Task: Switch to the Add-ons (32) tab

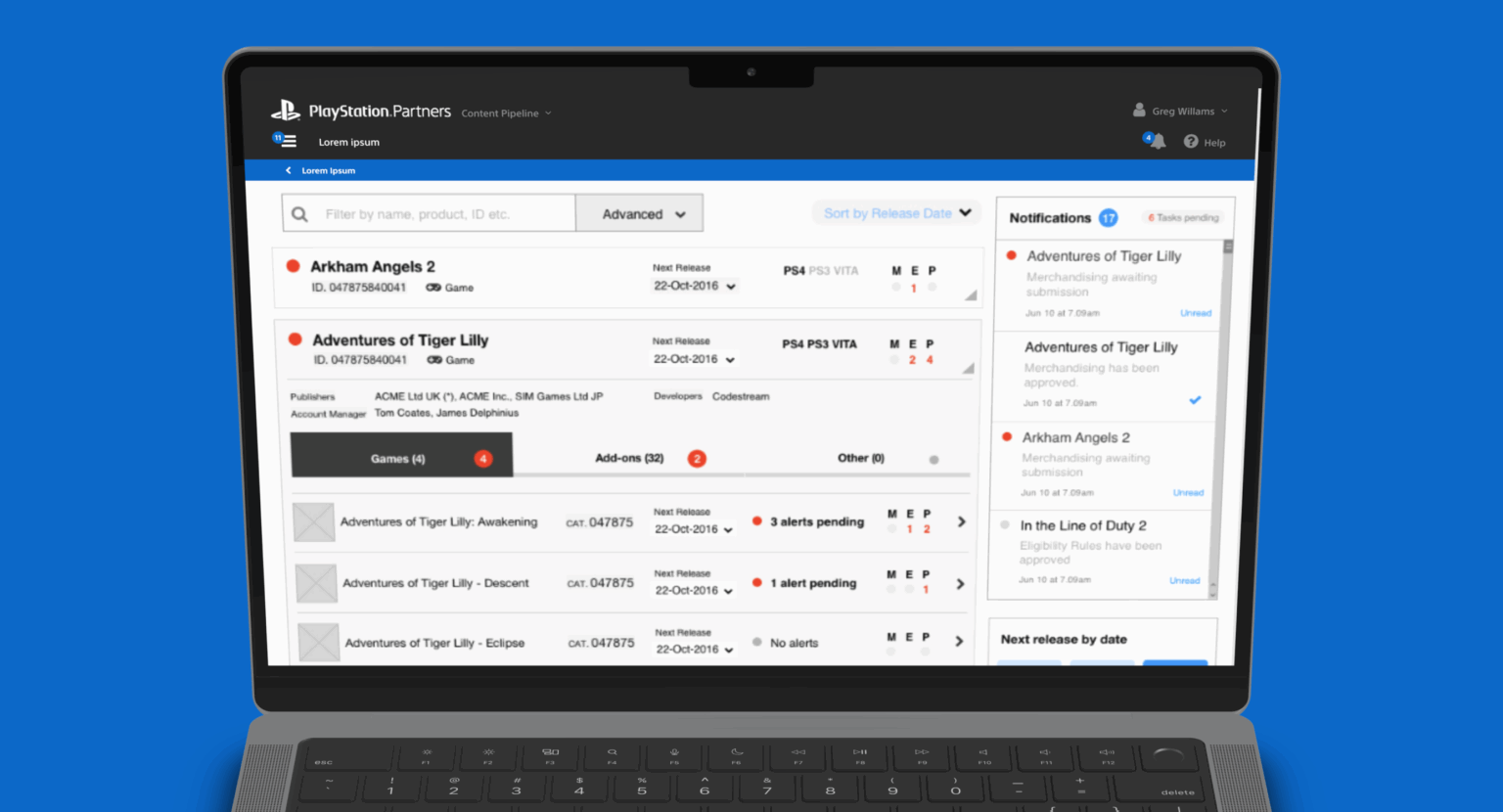Action: click(x=629, y=458)
